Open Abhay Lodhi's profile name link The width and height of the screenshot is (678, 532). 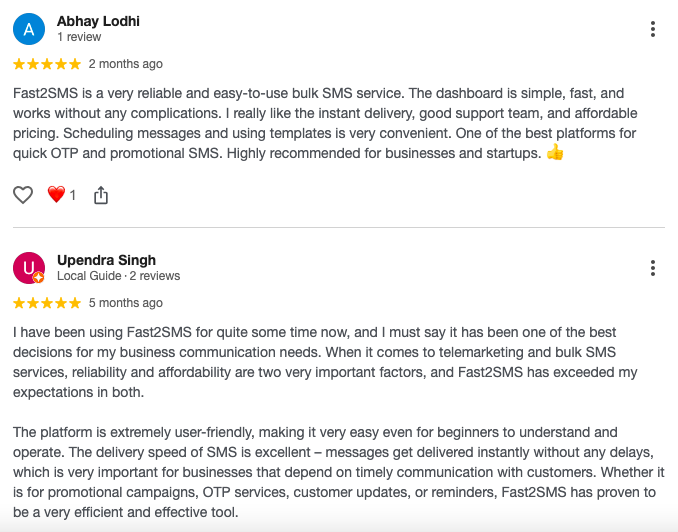pos(98,21)
